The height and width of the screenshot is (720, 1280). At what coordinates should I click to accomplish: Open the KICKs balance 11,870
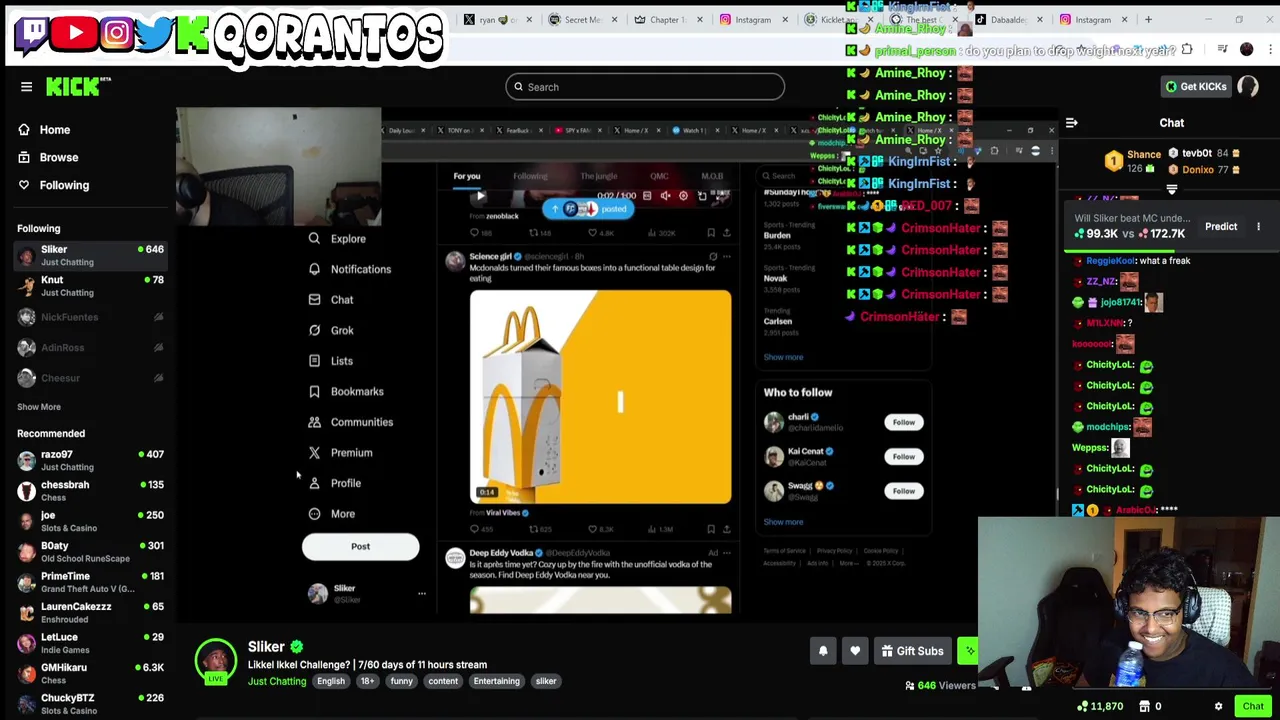(1100, 707)
